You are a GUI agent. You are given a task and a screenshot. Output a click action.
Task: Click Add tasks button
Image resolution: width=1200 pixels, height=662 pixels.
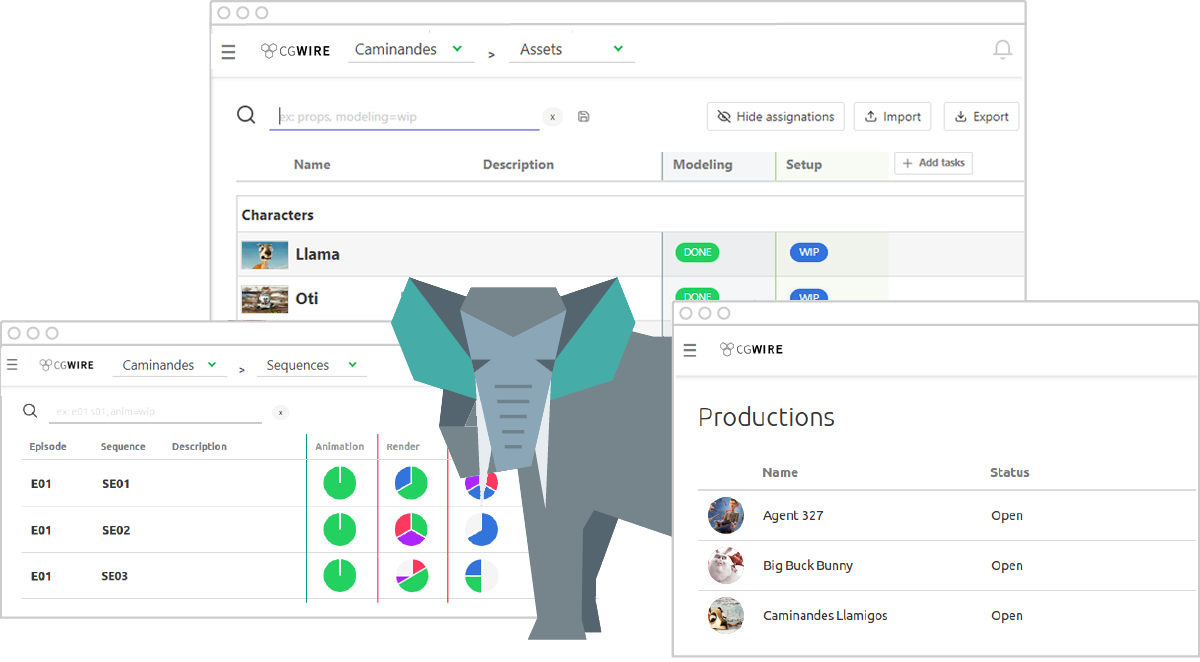(933, 163)
